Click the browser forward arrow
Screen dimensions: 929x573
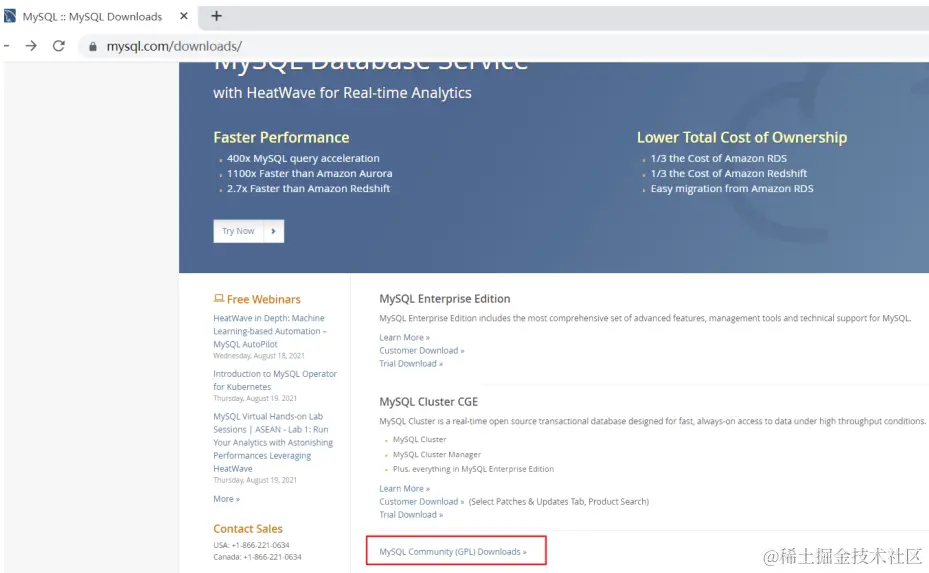(31, 46)
